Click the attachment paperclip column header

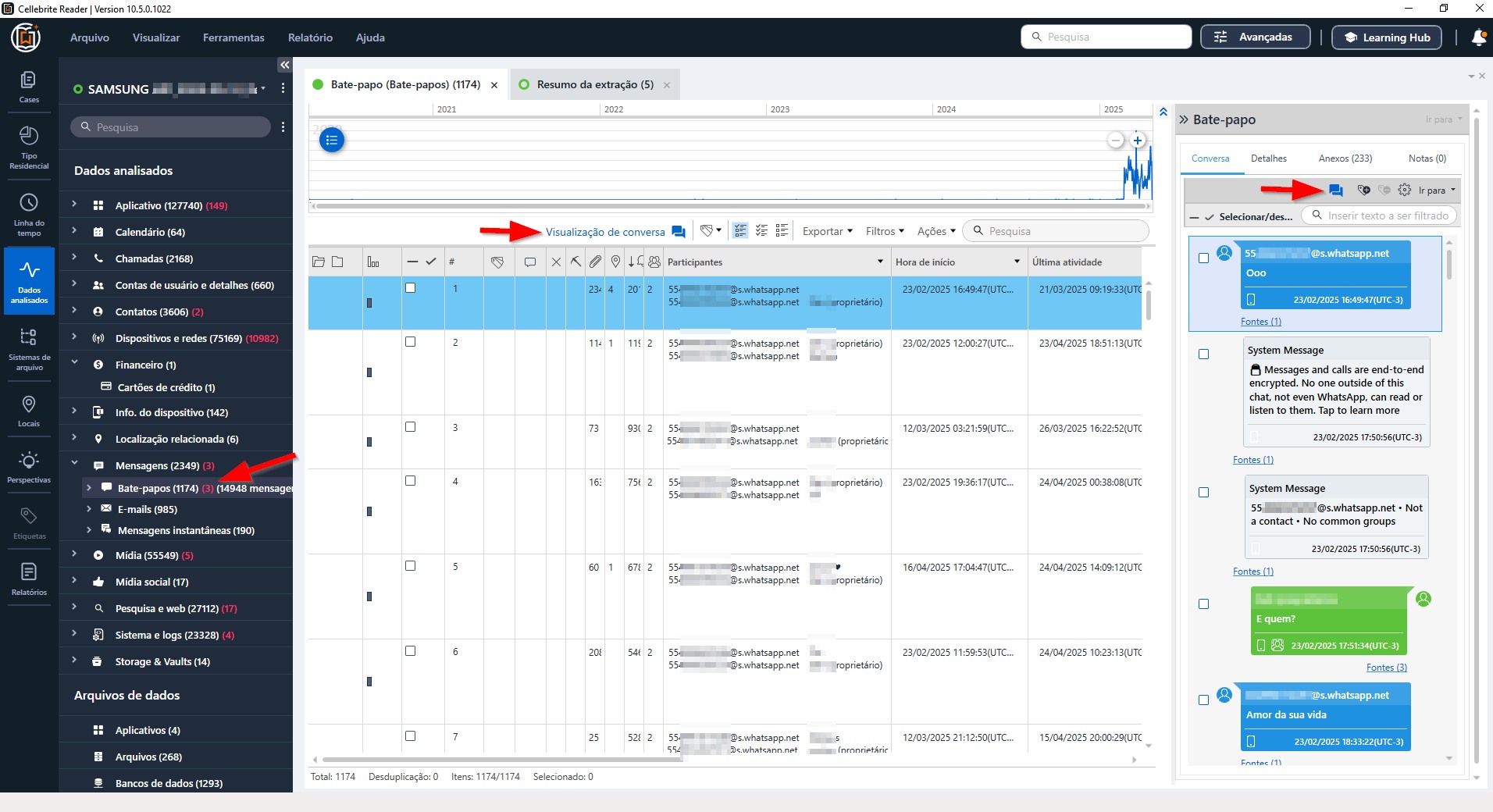coord(595,262)
